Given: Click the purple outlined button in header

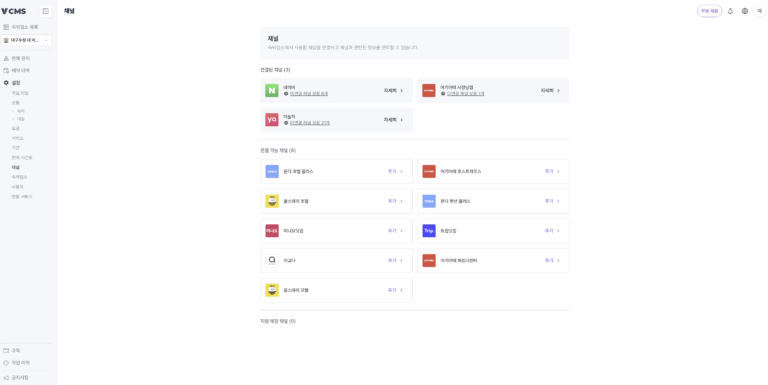Looking at the screenshot, I should [x=709, y=11].
